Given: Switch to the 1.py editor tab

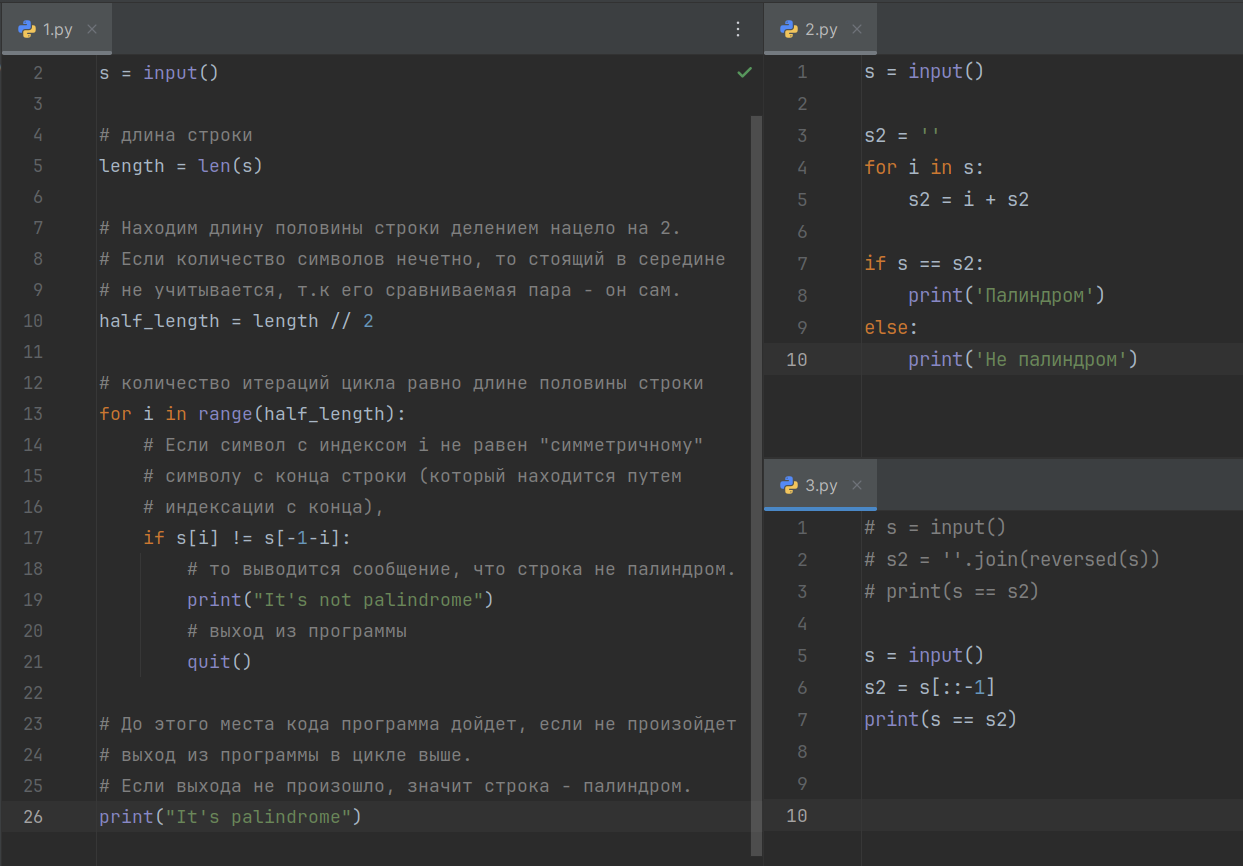Looking at the screenshot, I should click(57, 29).
